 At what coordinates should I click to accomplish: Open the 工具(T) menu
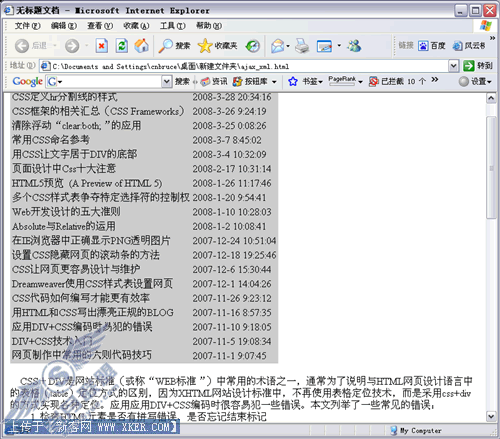pos(173,26)
